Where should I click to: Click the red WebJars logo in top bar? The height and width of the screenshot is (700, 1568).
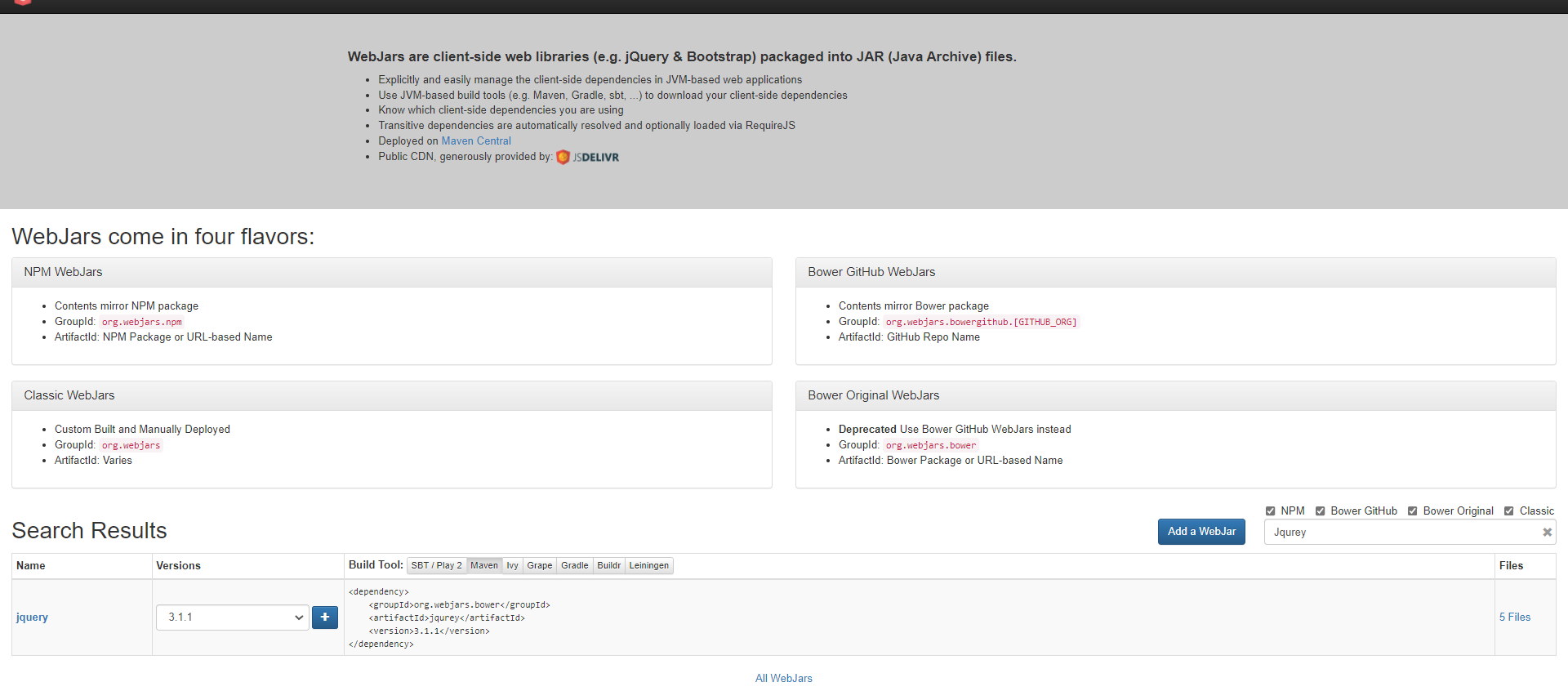point(23,2)
